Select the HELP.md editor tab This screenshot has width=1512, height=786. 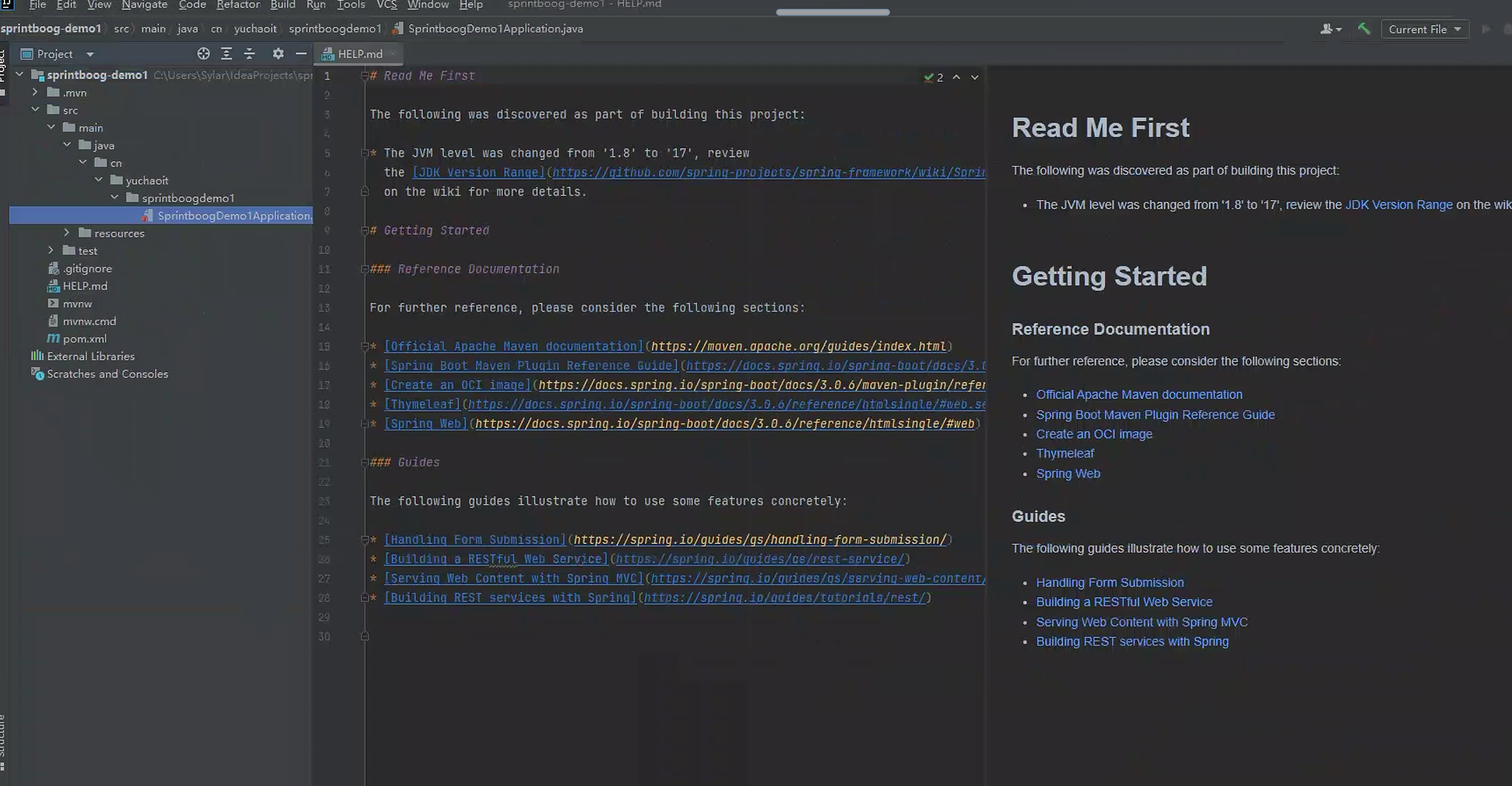pyautogui.click(x=359, y=54)
